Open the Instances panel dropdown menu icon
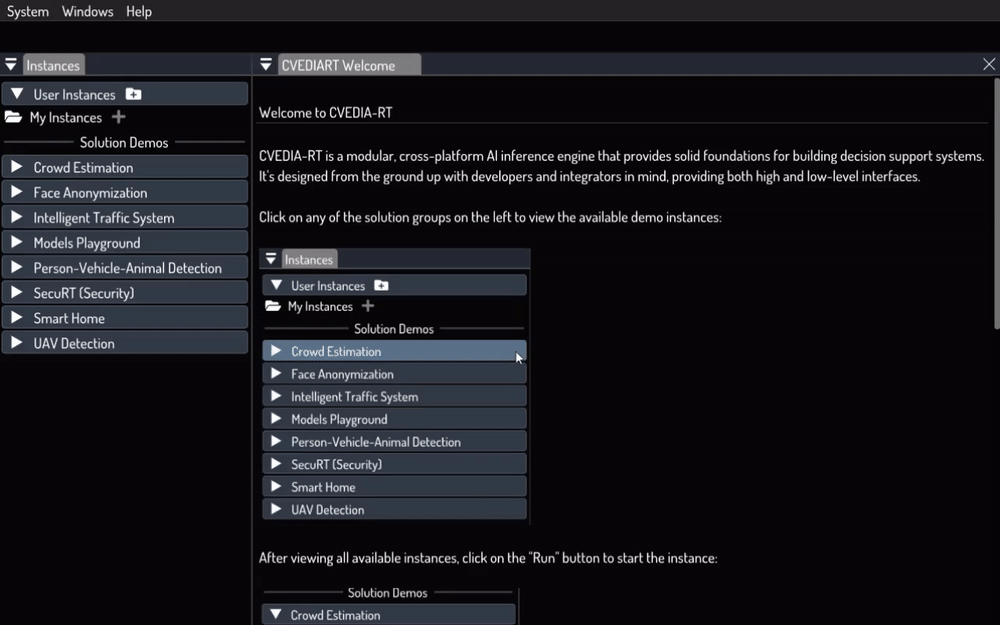The height and width of the screenshot is (625, 1000). tap(11, 64)
